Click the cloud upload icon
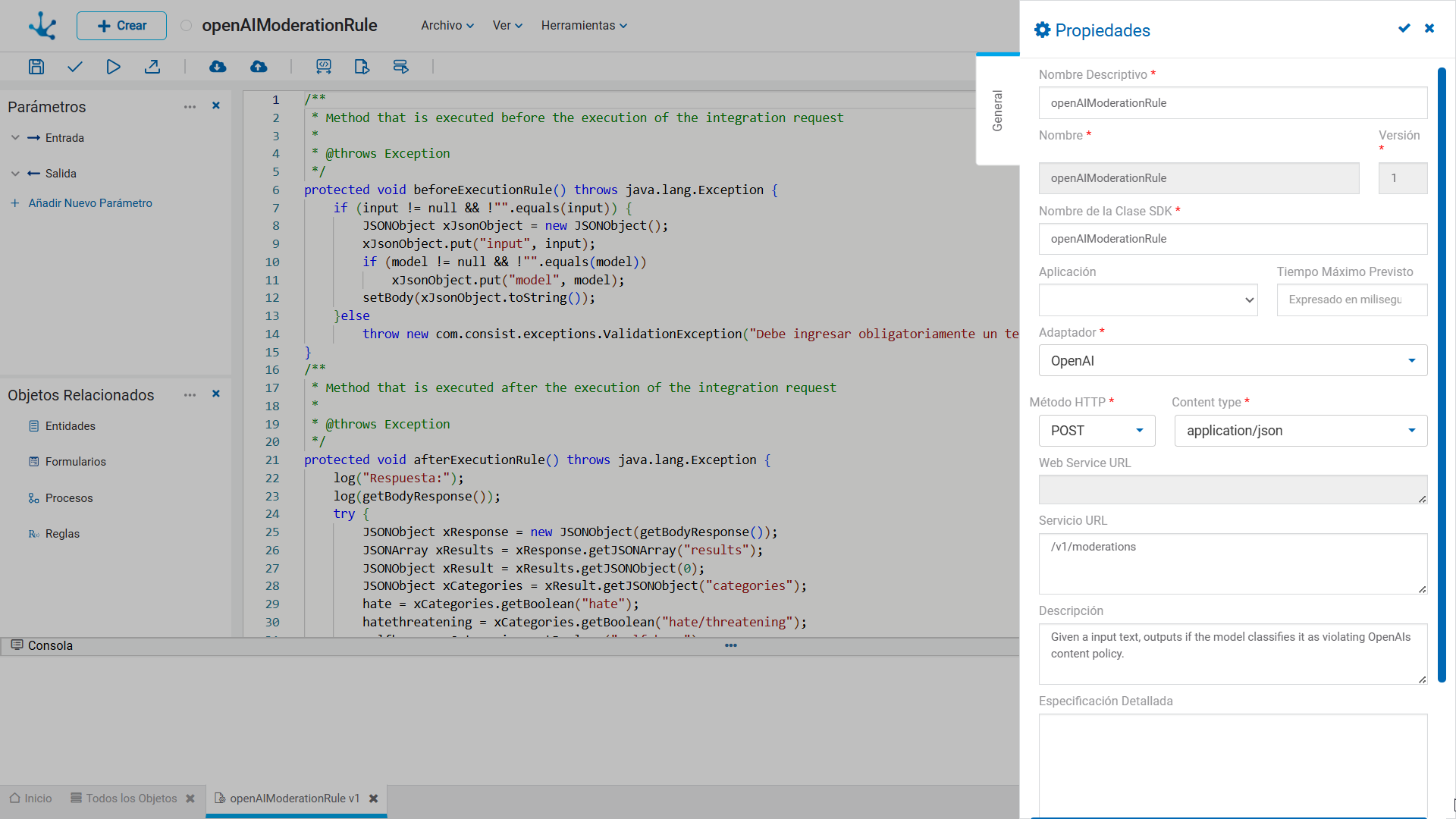Viewport: 1456px width, 819px height. coord(259,67)
